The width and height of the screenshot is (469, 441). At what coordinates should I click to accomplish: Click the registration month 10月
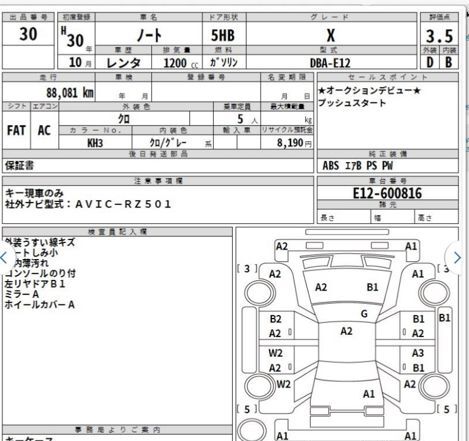[x=80, y=62]
